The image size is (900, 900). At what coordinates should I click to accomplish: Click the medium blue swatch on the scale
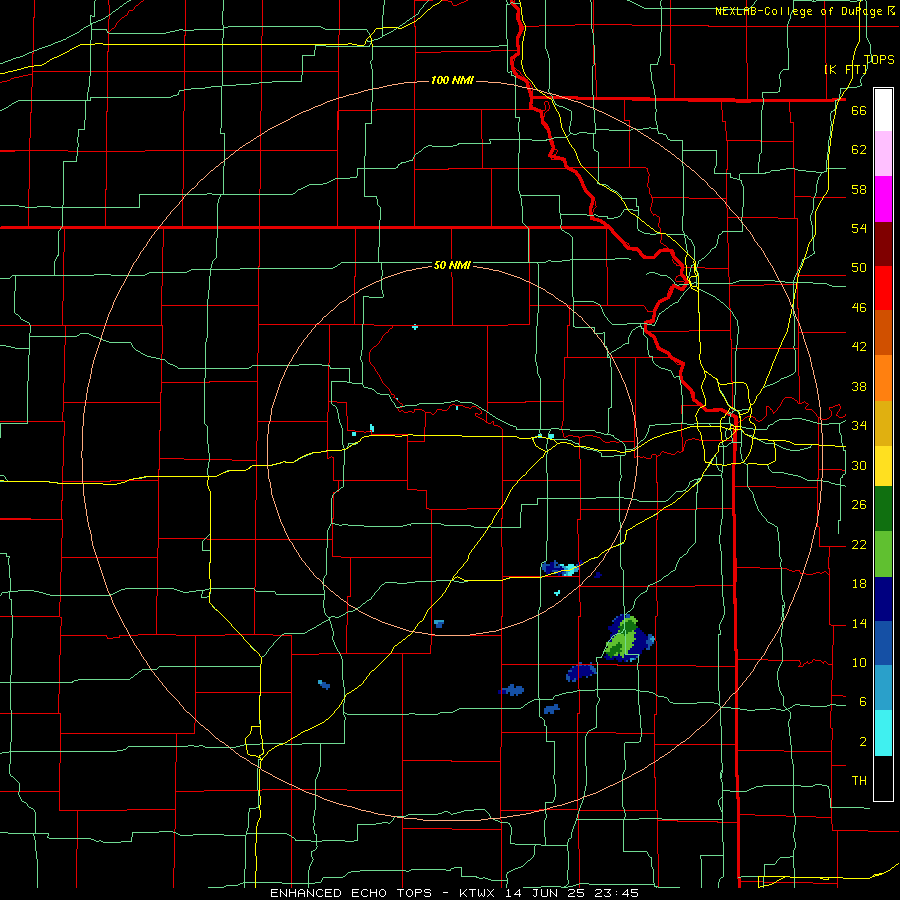click(x=883, y=643)
